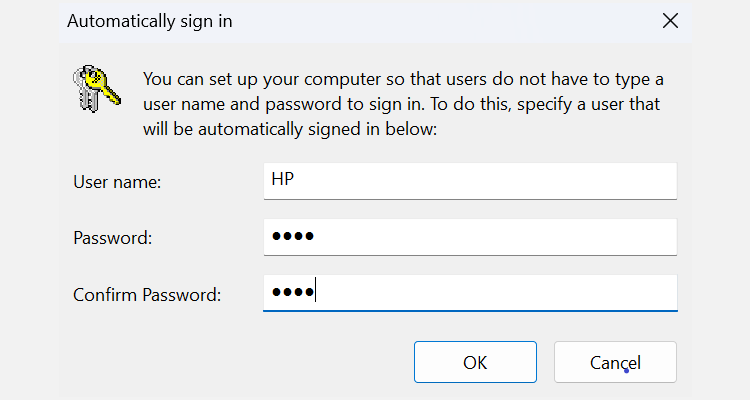Focus the Password input field
This screenshot has width=750, height=400.
pyautogui.click(x=469, y=237)
